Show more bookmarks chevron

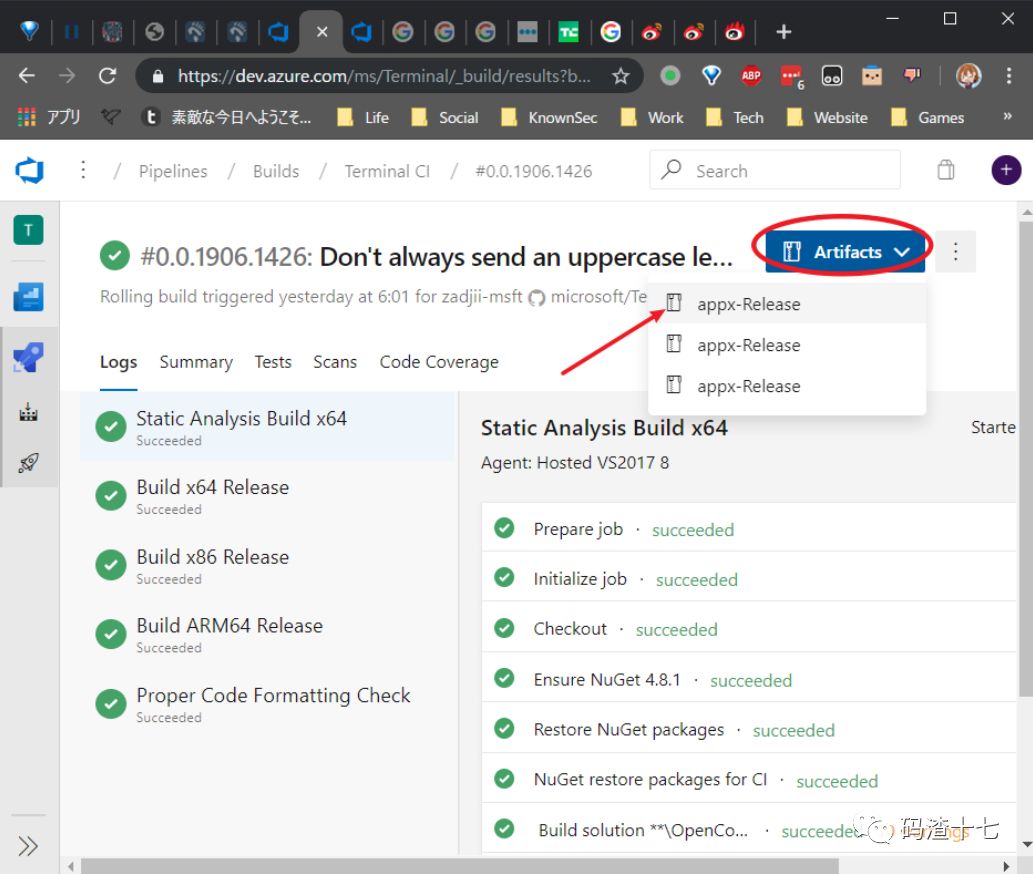point(1007,116)
